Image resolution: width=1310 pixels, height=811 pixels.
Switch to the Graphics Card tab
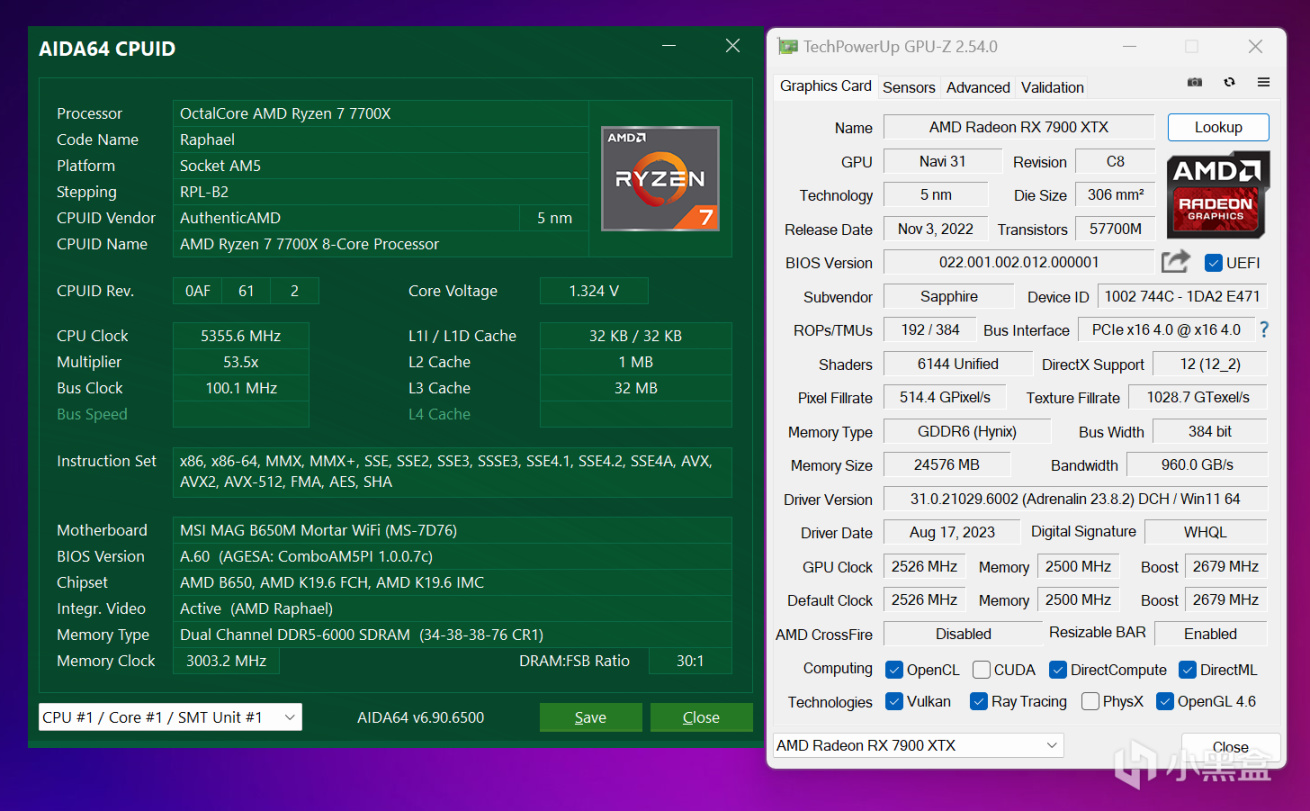pyautogui.click(x=826, y=86)
